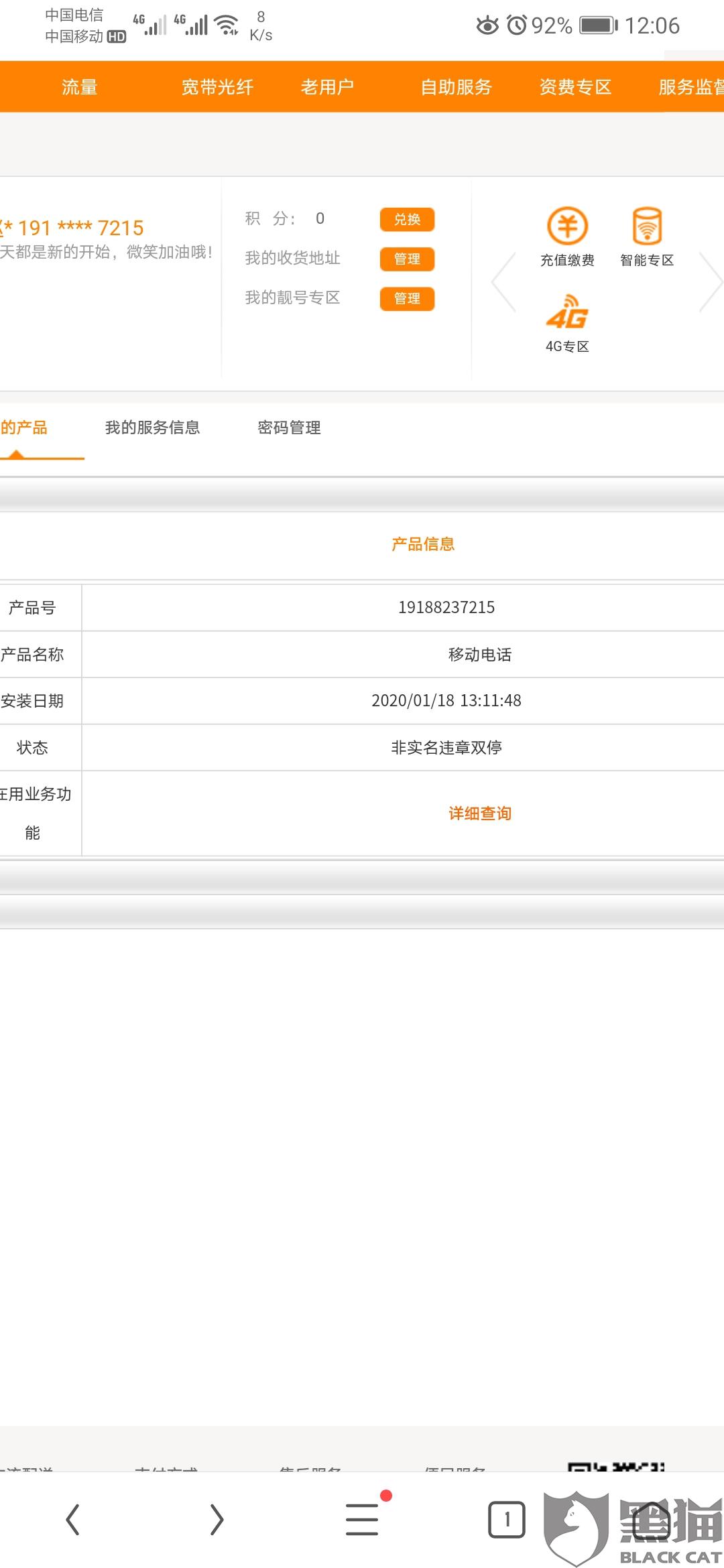
Task: Select the 自助服务 menu item
Action: point(457,87)
